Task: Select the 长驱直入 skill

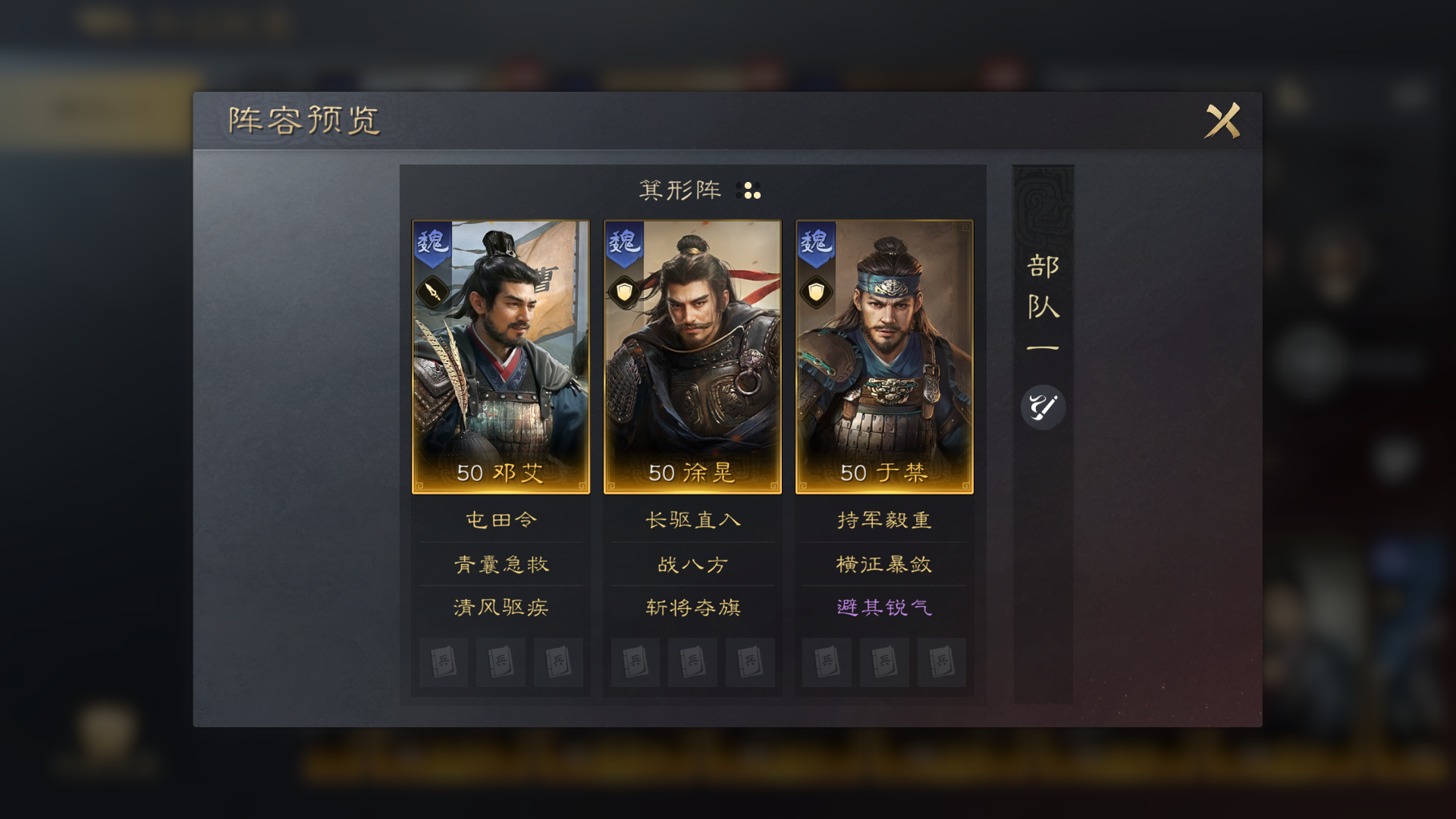Action: pyautogui.click(x=692, y=520)
